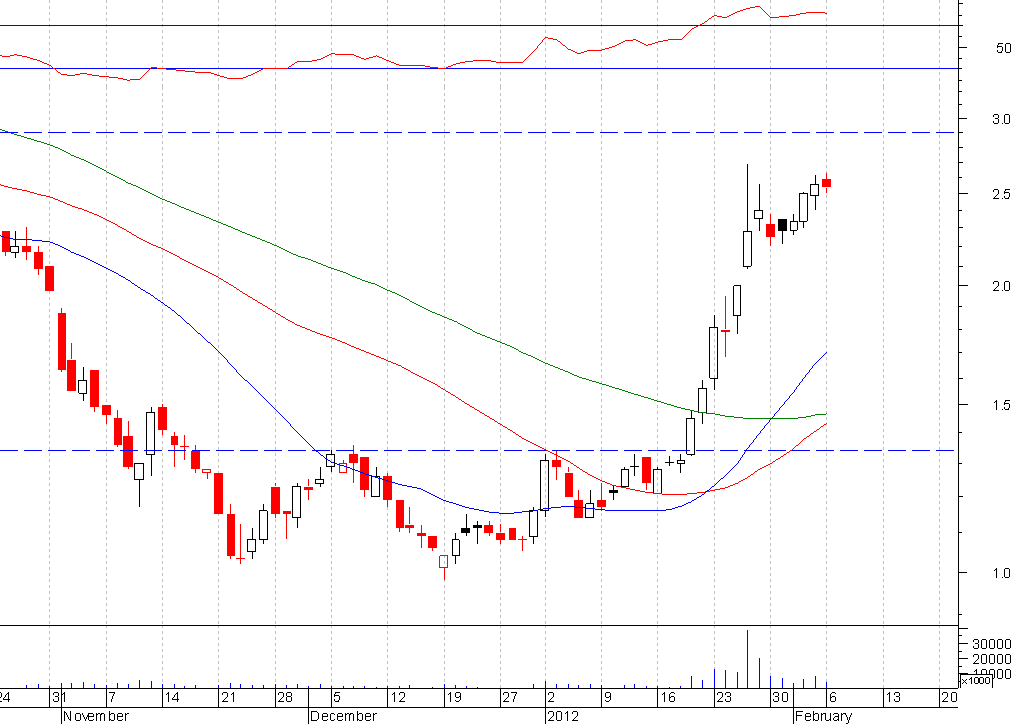The height and width of the screenshot is (724, 1015).
Task: Click the tallest volume bar
Action: 748,659
